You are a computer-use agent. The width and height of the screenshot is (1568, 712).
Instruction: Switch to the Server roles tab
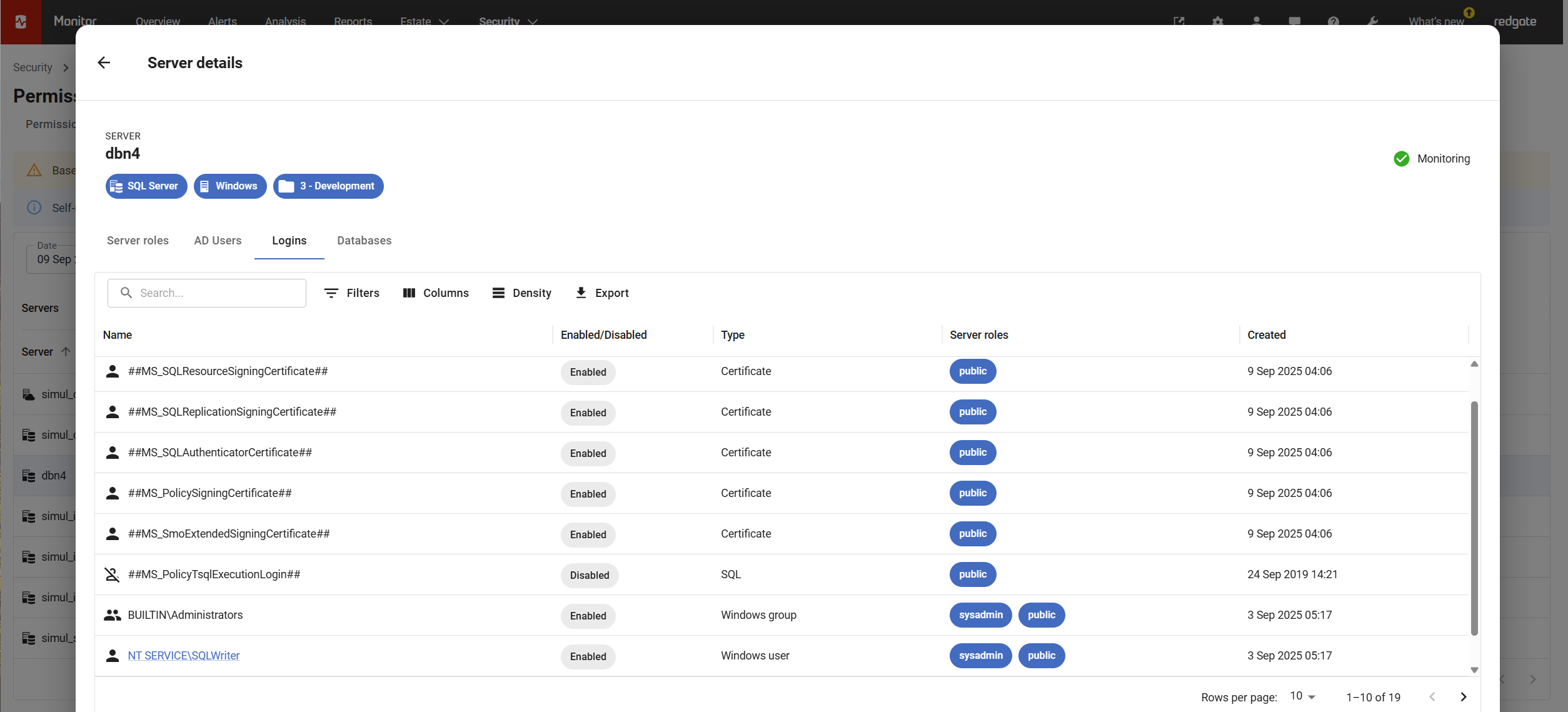click(x=138, y=241)
